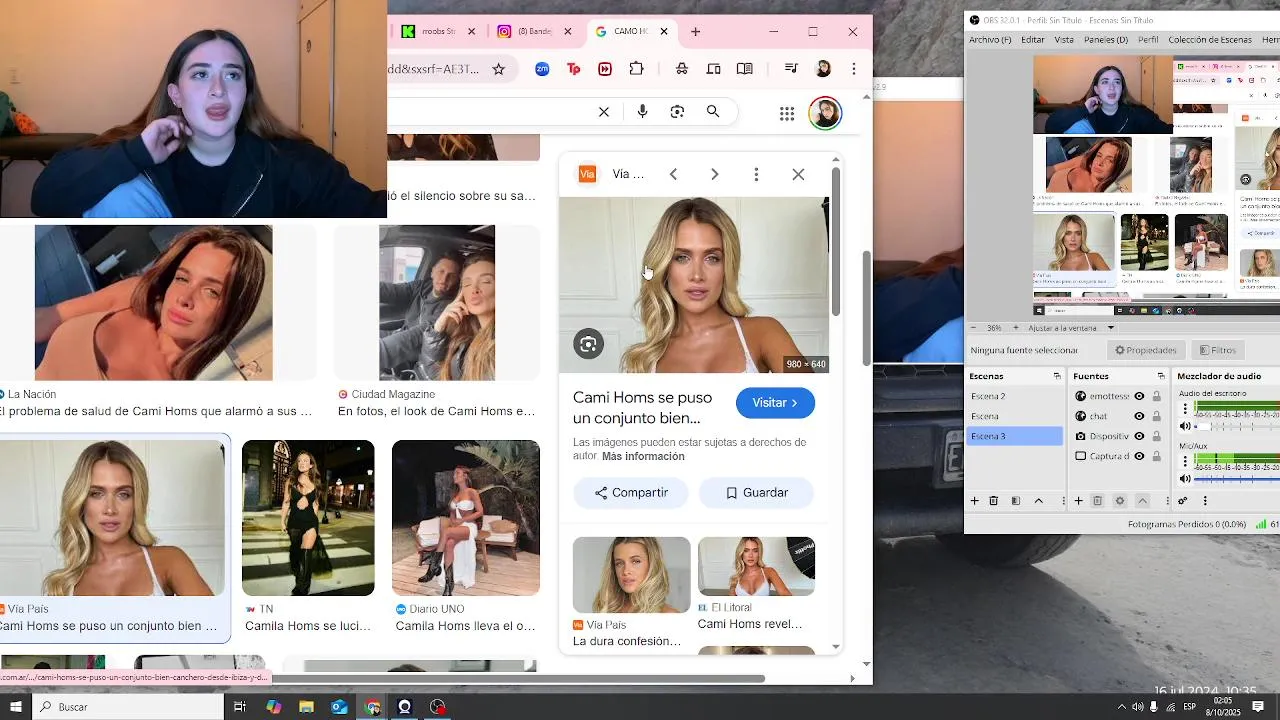Image resolution: width=1280 pixels, height=720 pixels.
Task: Lock the Dispositiv source in OBS
Action: (1157, 436)
